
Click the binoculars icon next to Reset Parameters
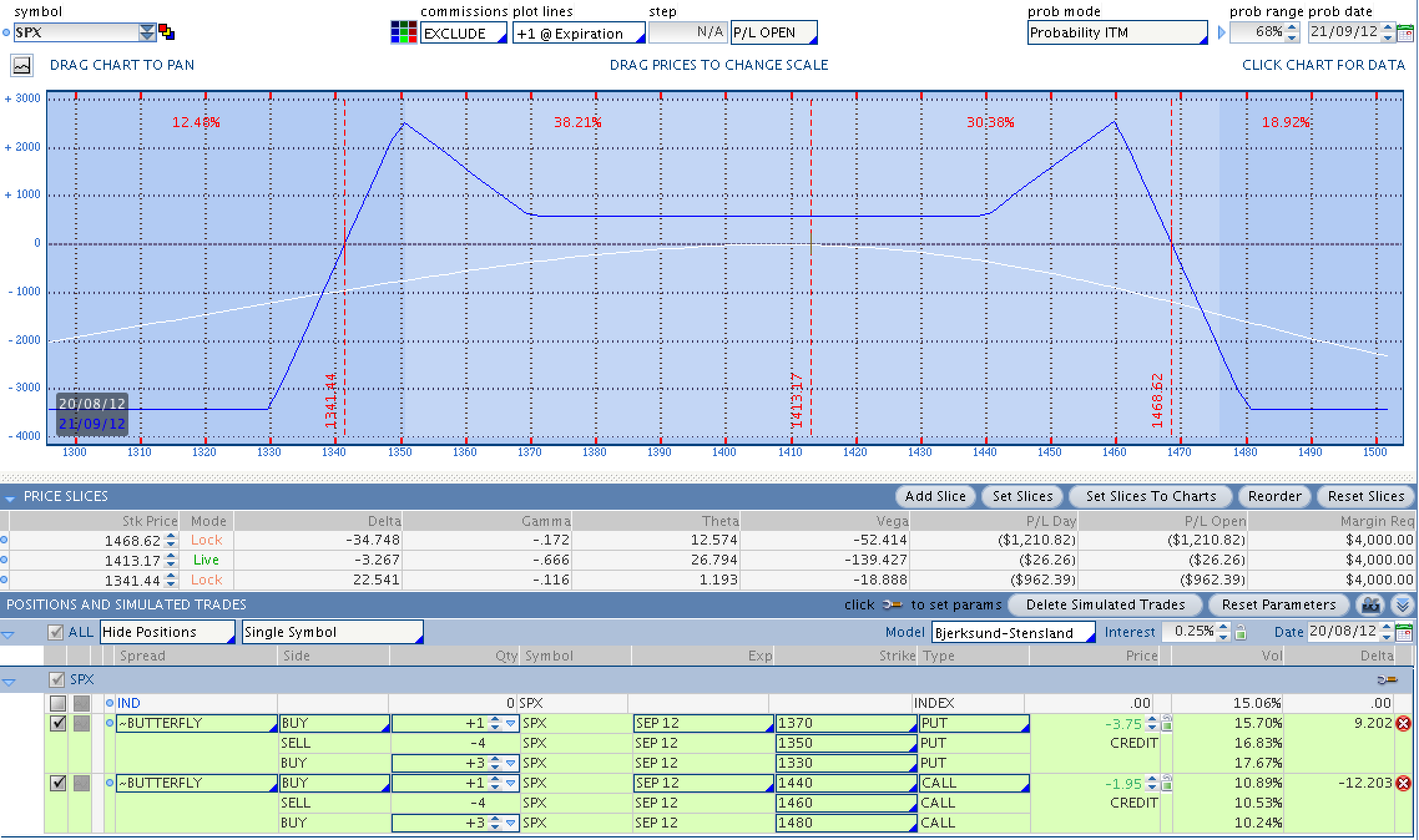tap(1371, 605)
